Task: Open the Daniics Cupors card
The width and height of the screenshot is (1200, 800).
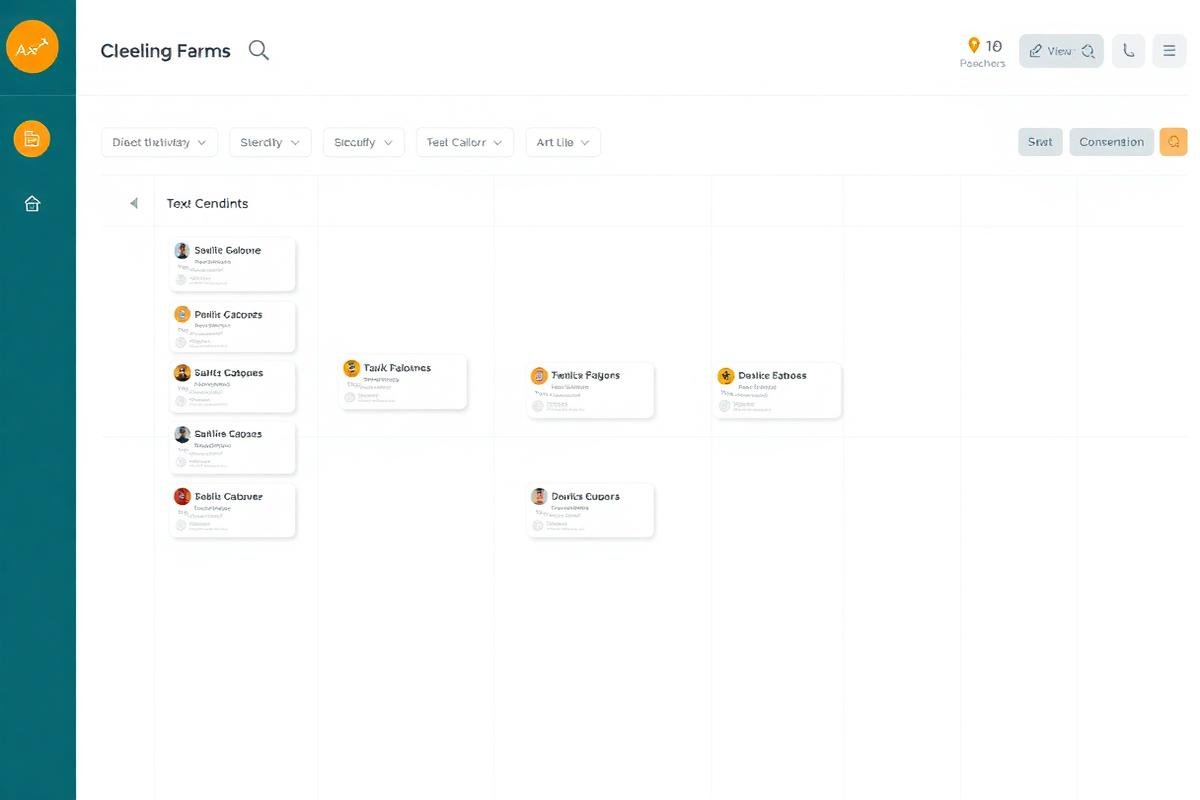Action: click(591, 510)
